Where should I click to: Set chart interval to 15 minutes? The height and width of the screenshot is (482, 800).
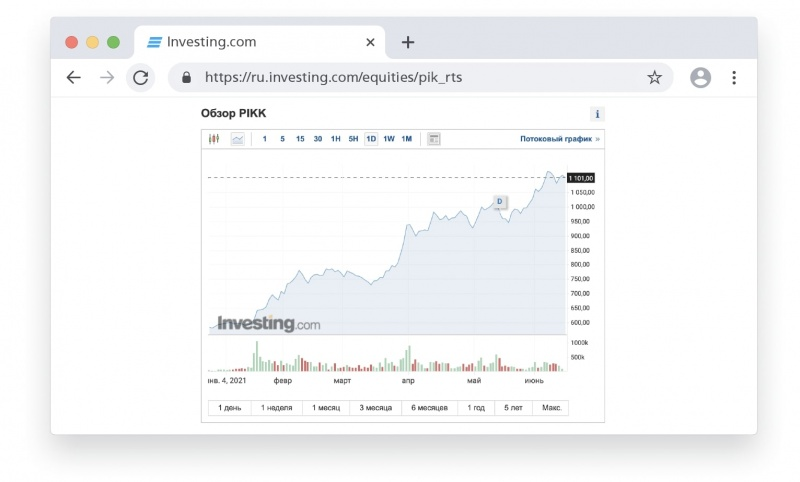pyautogui.click(x=300, y=139)
